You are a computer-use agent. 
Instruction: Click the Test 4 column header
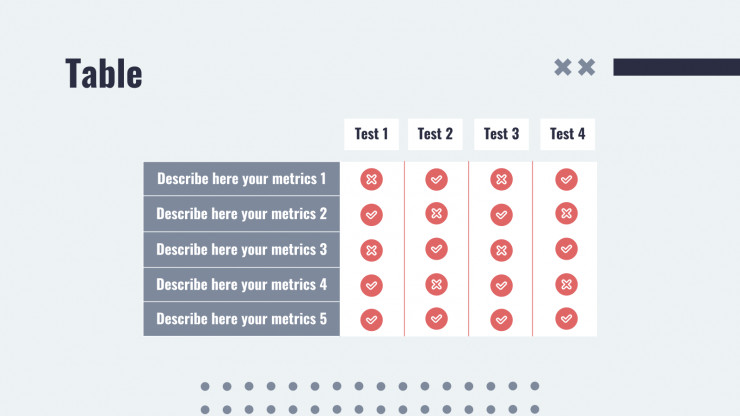567,134
